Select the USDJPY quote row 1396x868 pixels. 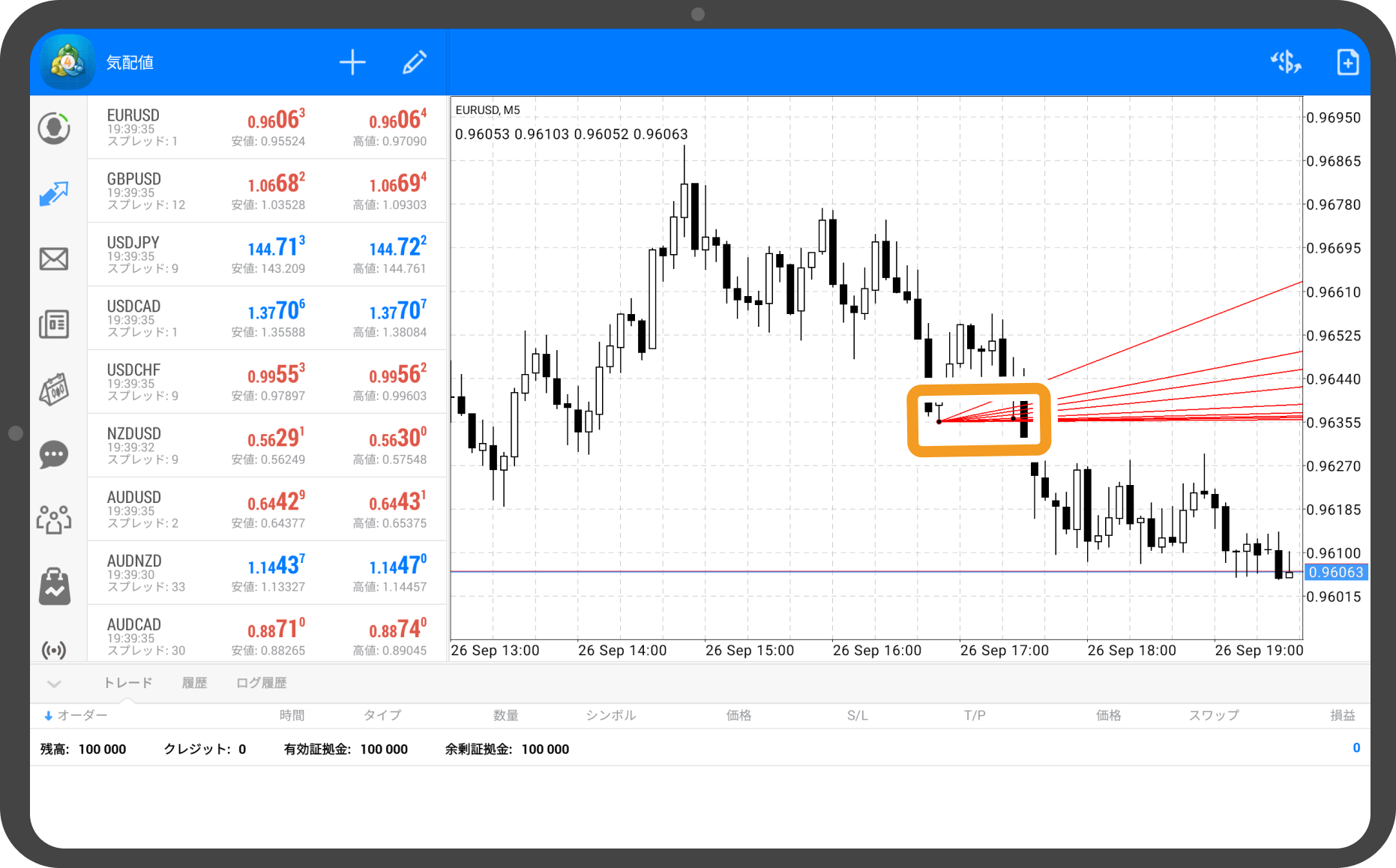tap(267, 255)
